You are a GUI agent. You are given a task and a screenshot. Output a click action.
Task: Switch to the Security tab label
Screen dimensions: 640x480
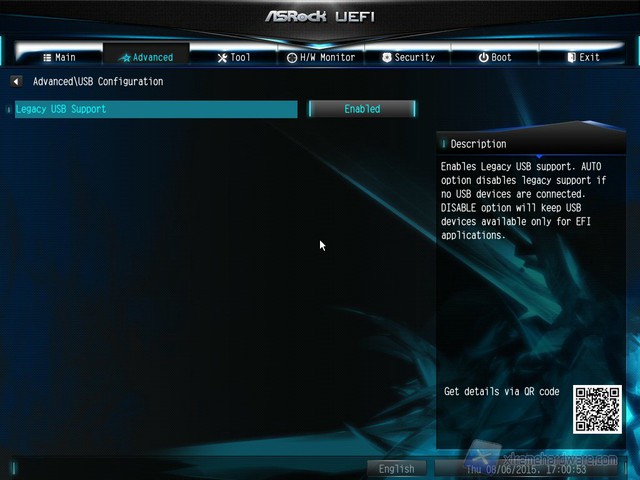click(x=414, y=58)
